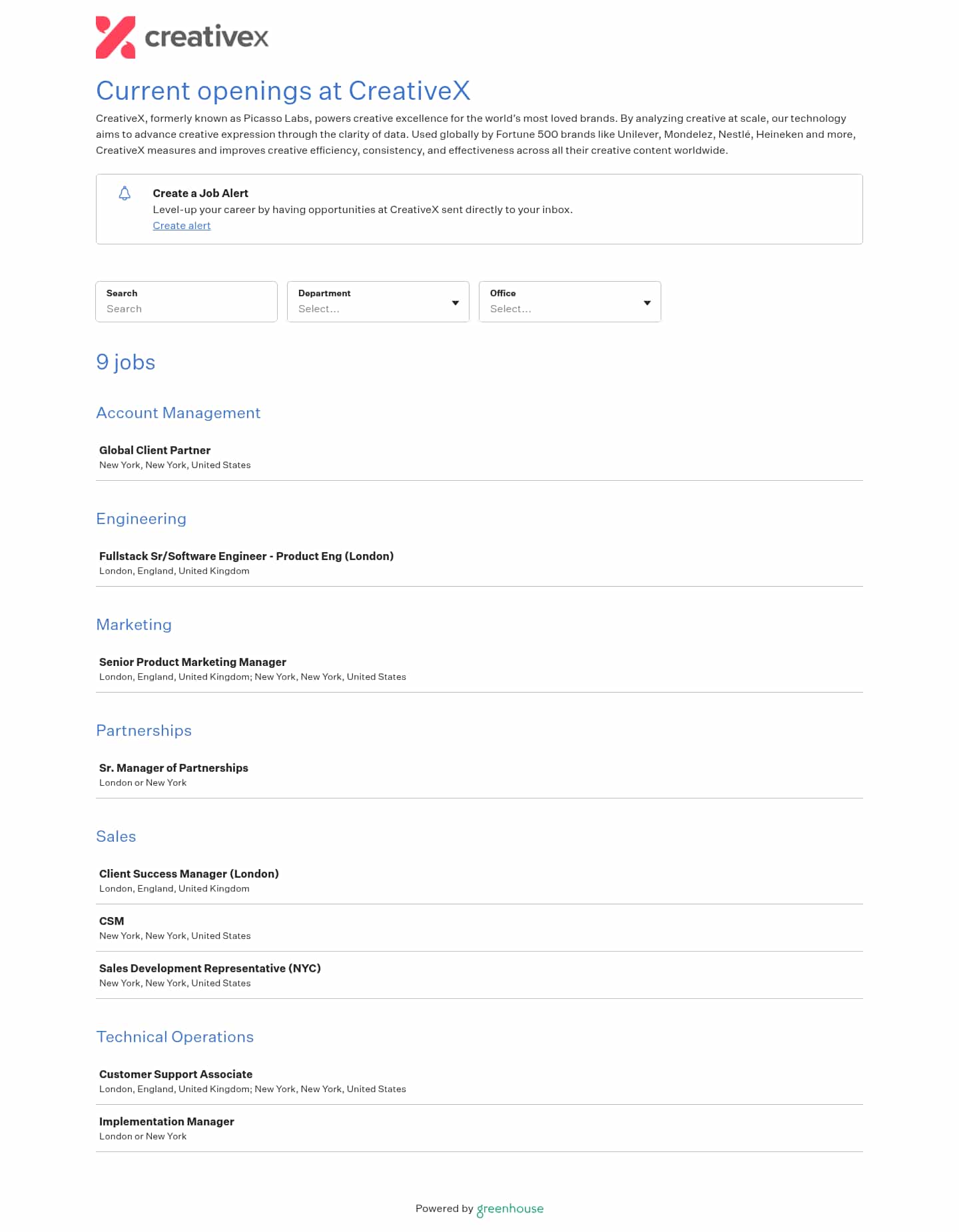Click the job alert bell icon
The image size is (959, 1232).
click(125, 193)
